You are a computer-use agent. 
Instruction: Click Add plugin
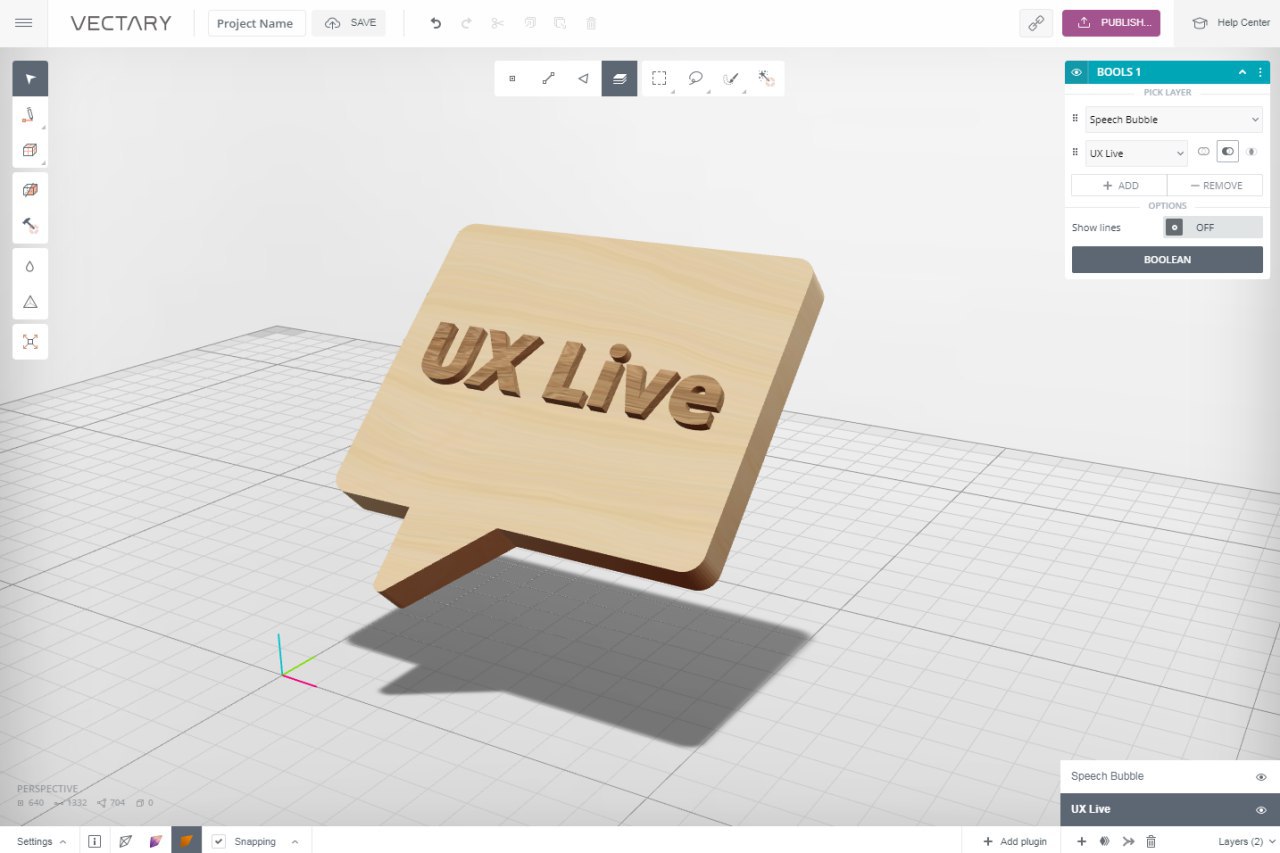point(1014,841)
